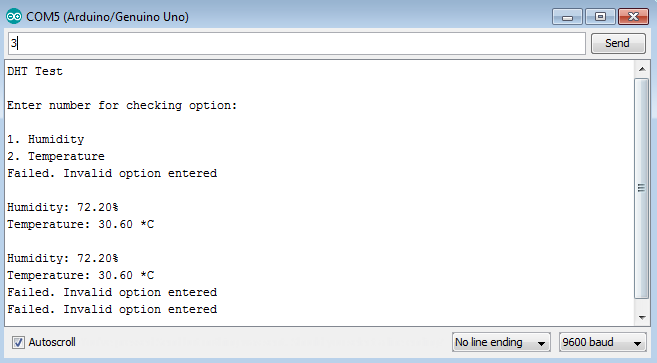This screenshot has height=363, width=657.
Task: Click the Autoscroll label text
Action: point(52,342)
